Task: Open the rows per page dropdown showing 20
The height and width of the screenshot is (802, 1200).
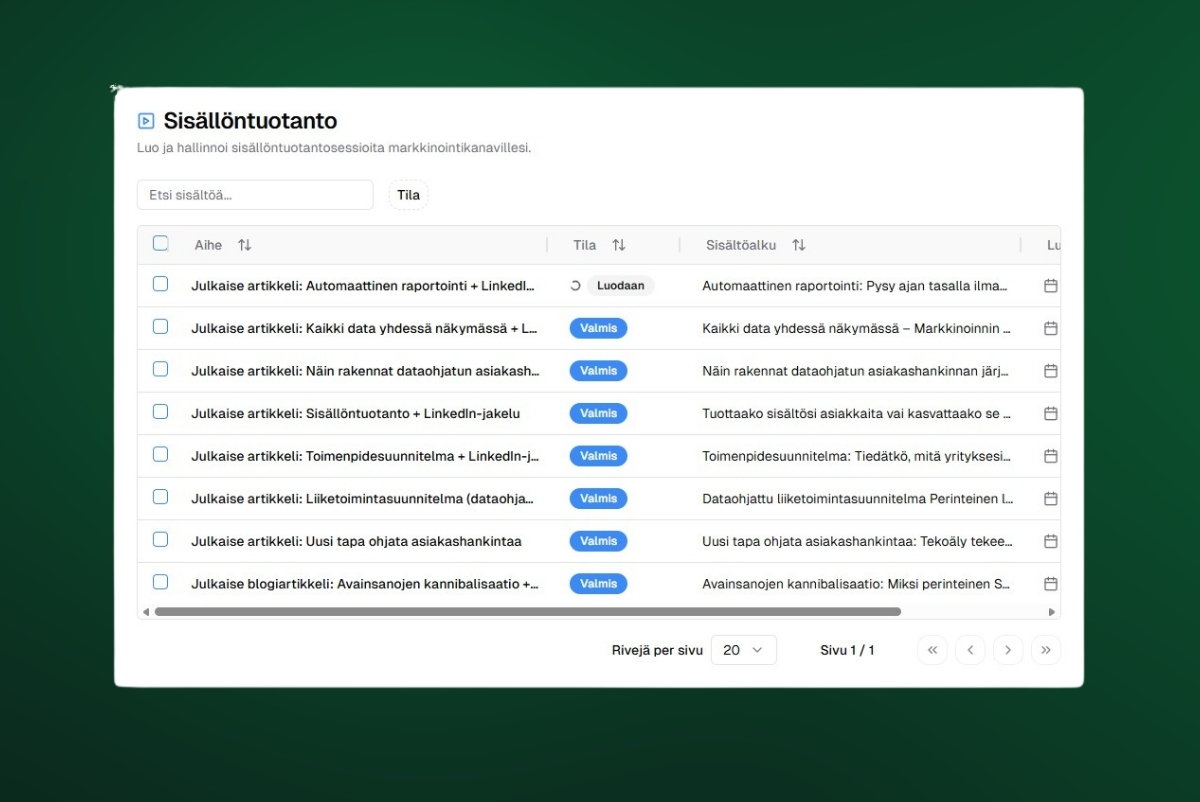Action: tap(743, 649)
